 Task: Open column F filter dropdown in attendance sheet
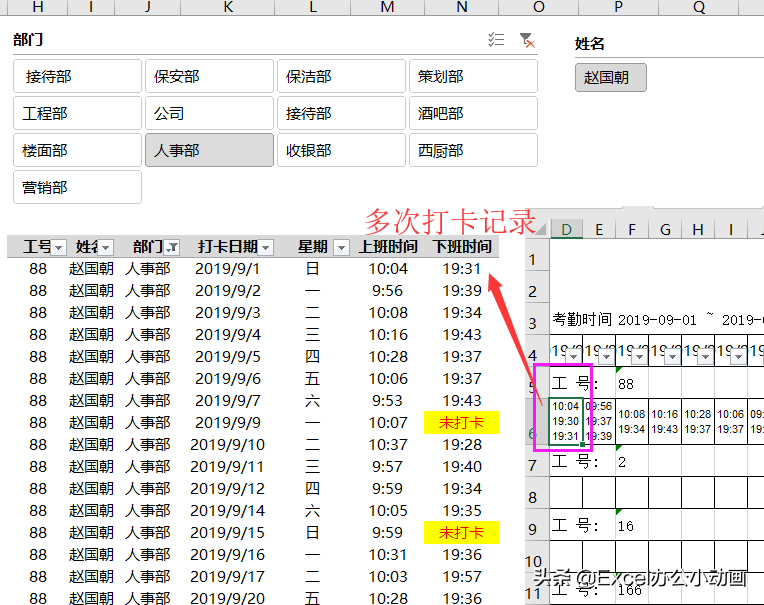coord(640,357)
